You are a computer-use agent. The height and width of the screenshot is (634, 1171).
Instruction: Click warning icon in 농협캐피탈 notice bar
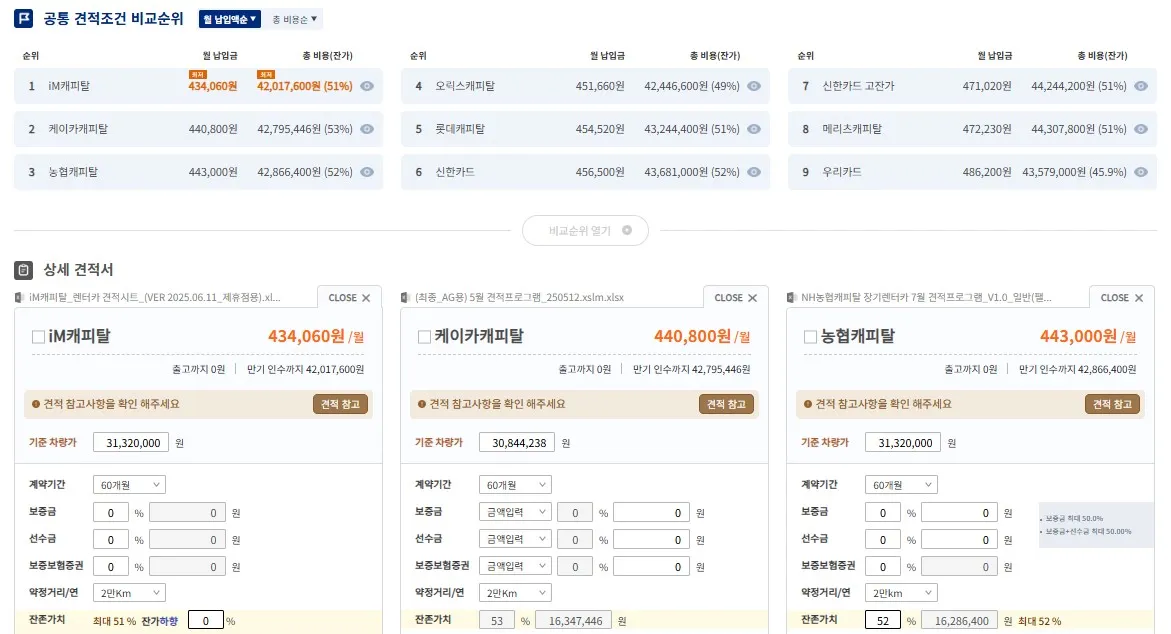tap(808, 404)
